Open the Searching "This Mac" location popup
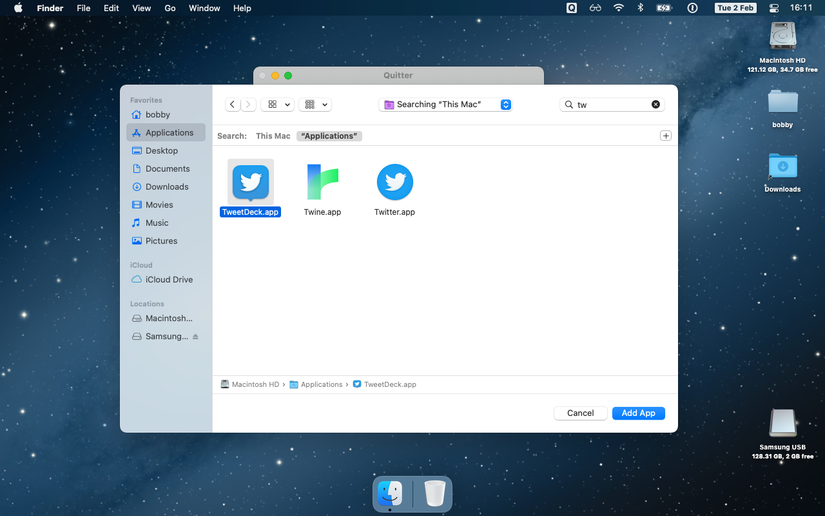This screenshot has height=516, width=825. pyautogui.click(x=445, y=104)
